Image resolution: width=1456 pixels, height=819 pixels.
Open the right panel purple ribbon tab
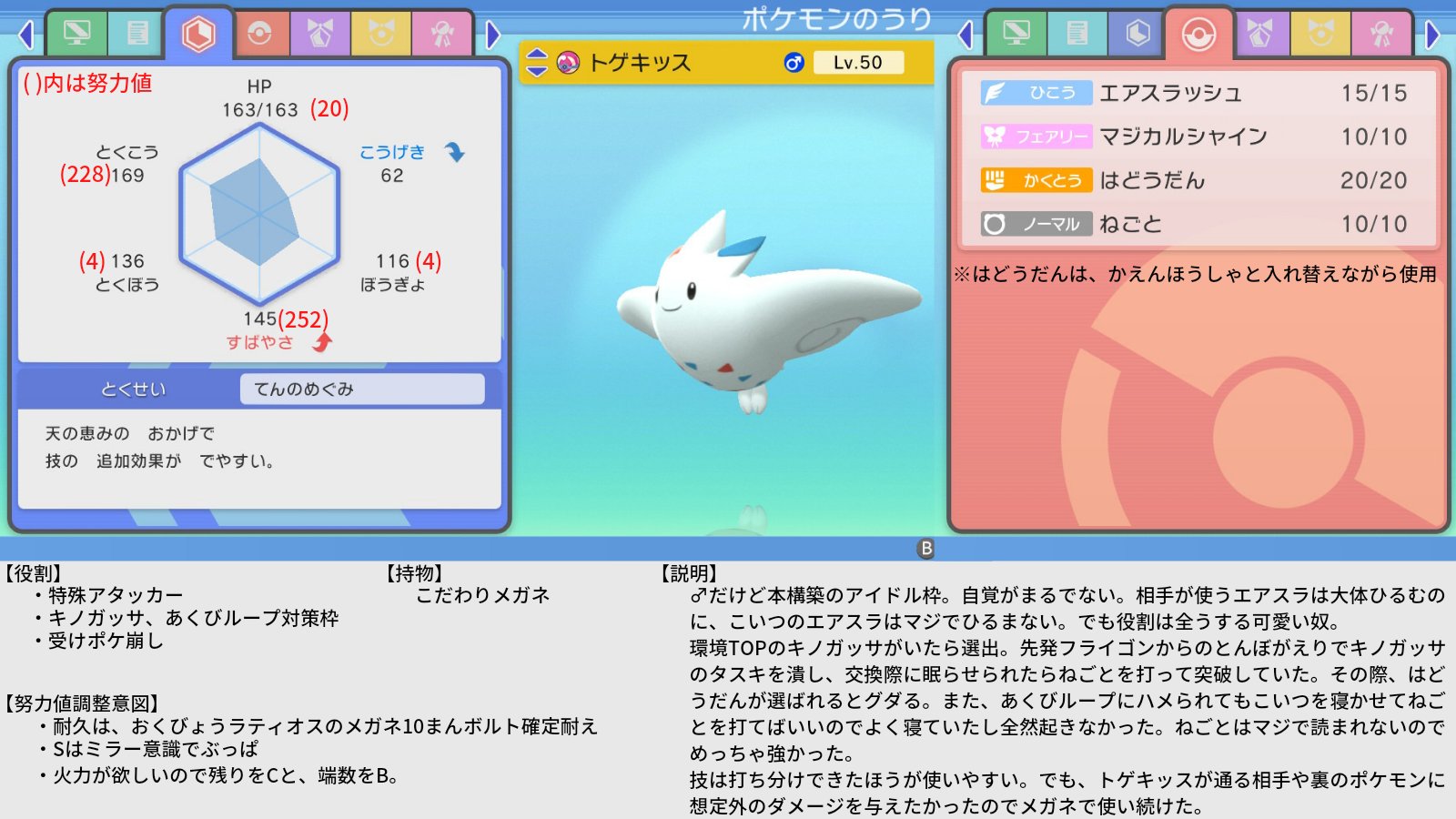tap(1260, 34)
